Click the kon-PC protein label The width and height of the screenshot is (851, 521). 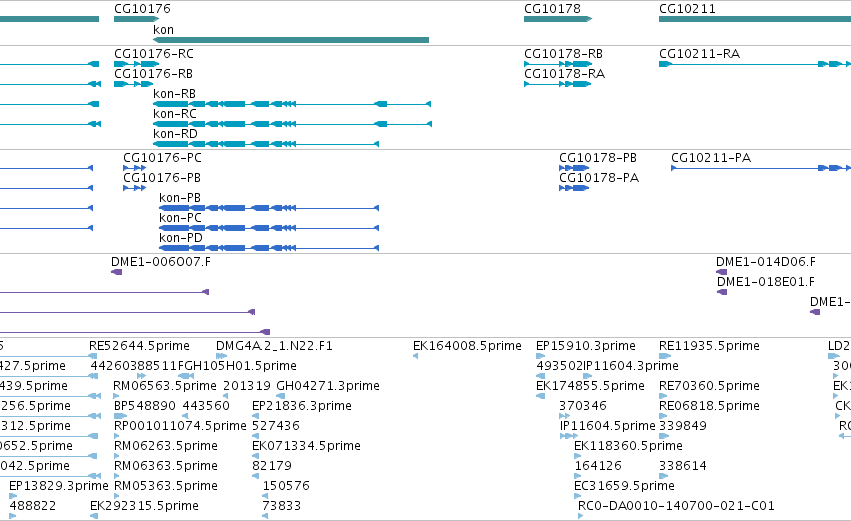click(180, 218)
